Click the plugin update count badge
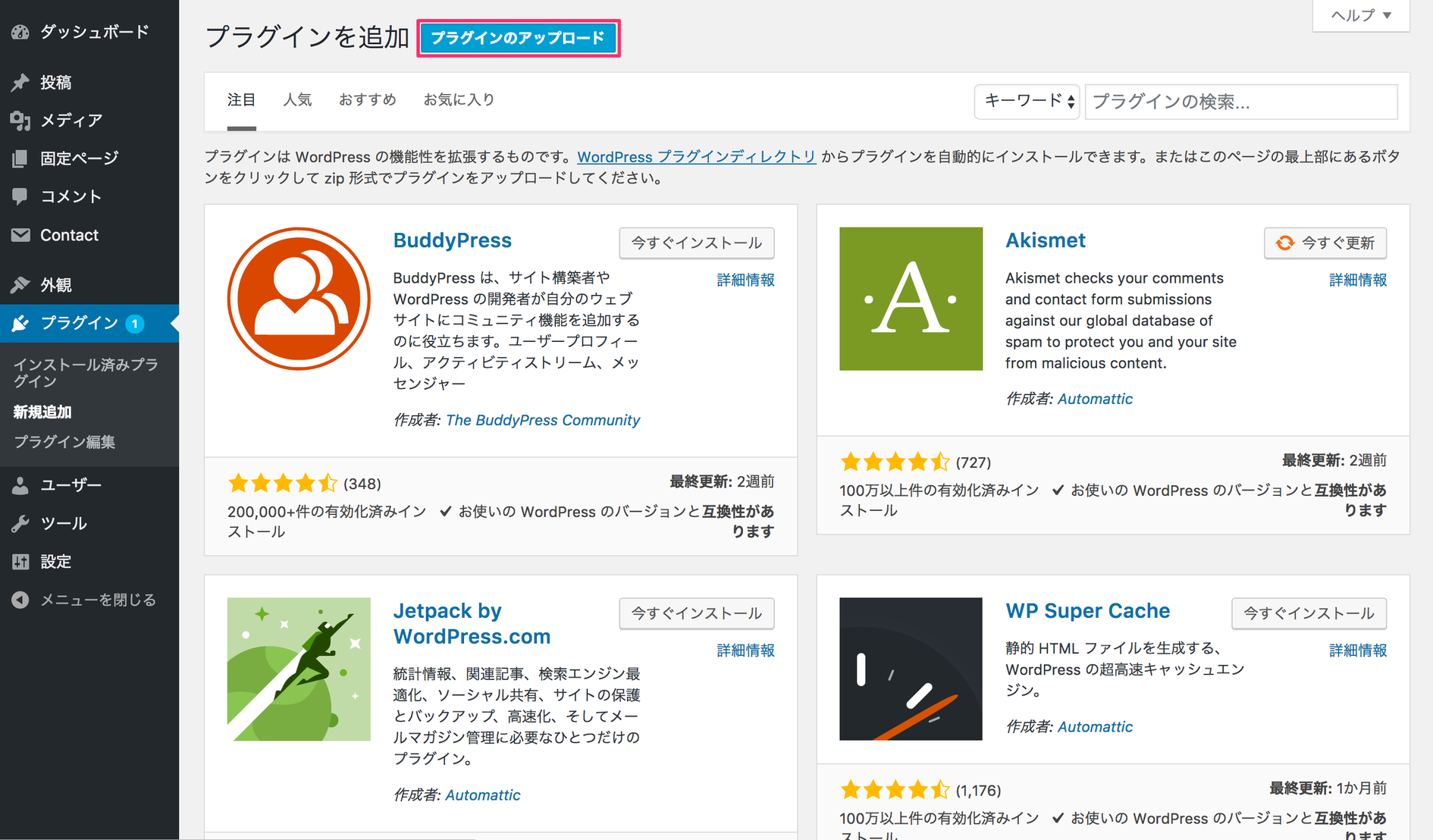 coord(135,324)
